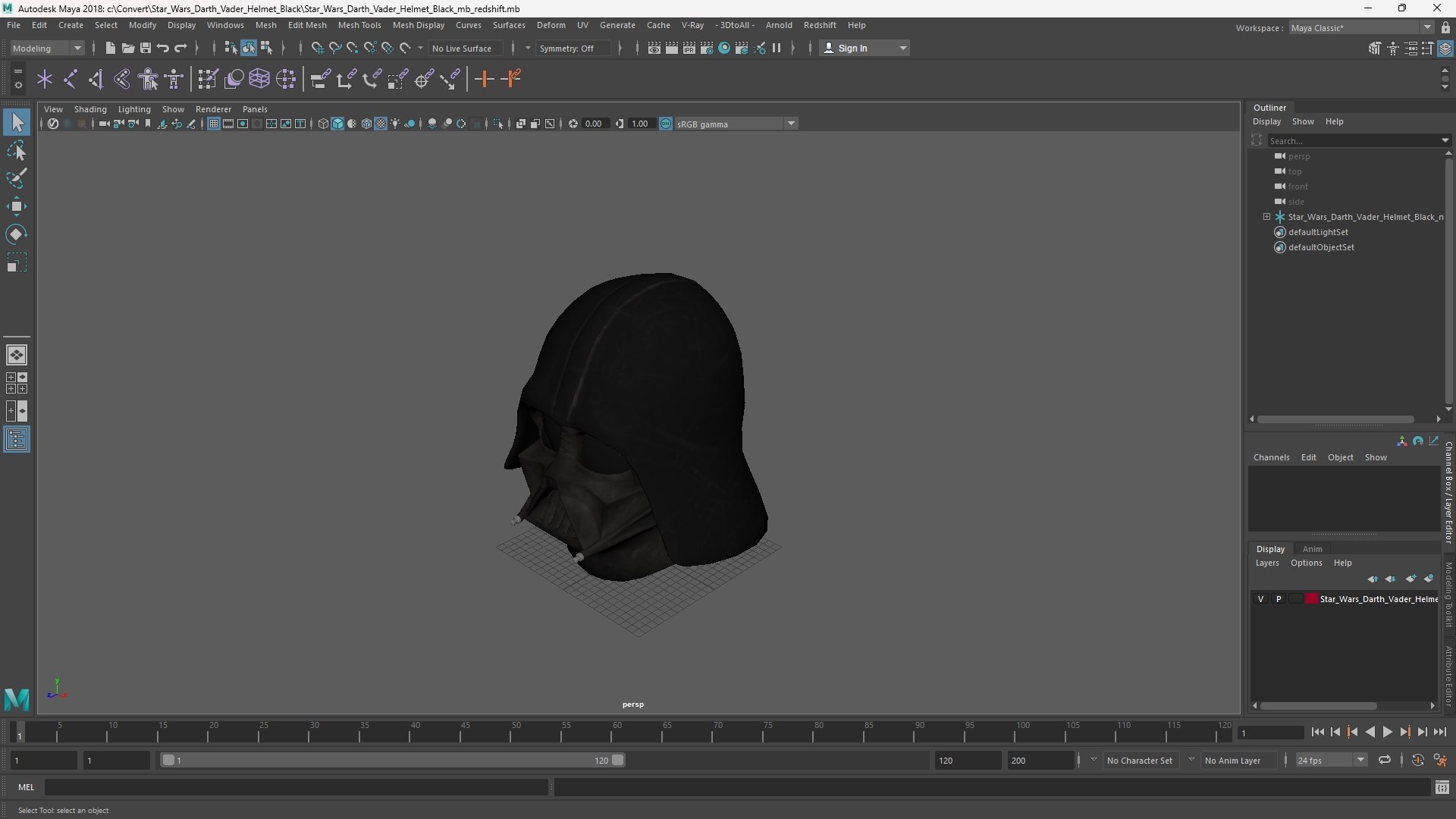This screenshot has height=819, width=1456.
Task: Click the polygon cube shelf icon
Action: pyautogui.click(x=259, y=79)
